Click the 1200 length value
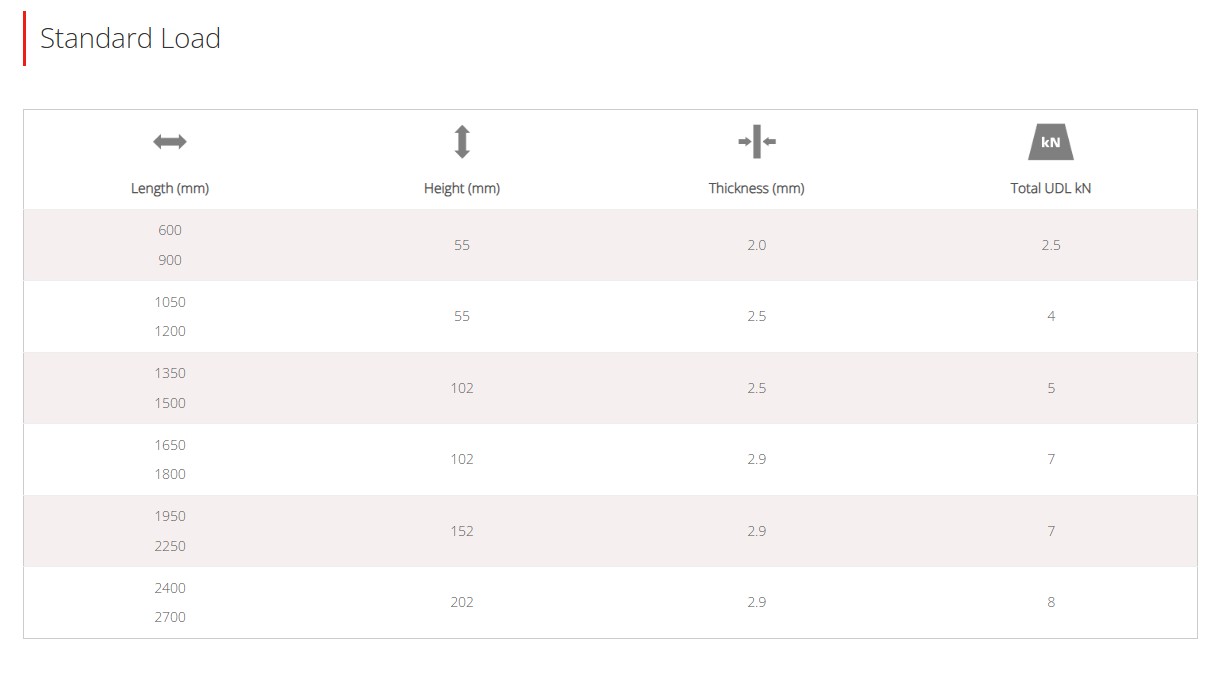Image resolution: width=1216 pixels, height=684 pixels. coord(170,331)
